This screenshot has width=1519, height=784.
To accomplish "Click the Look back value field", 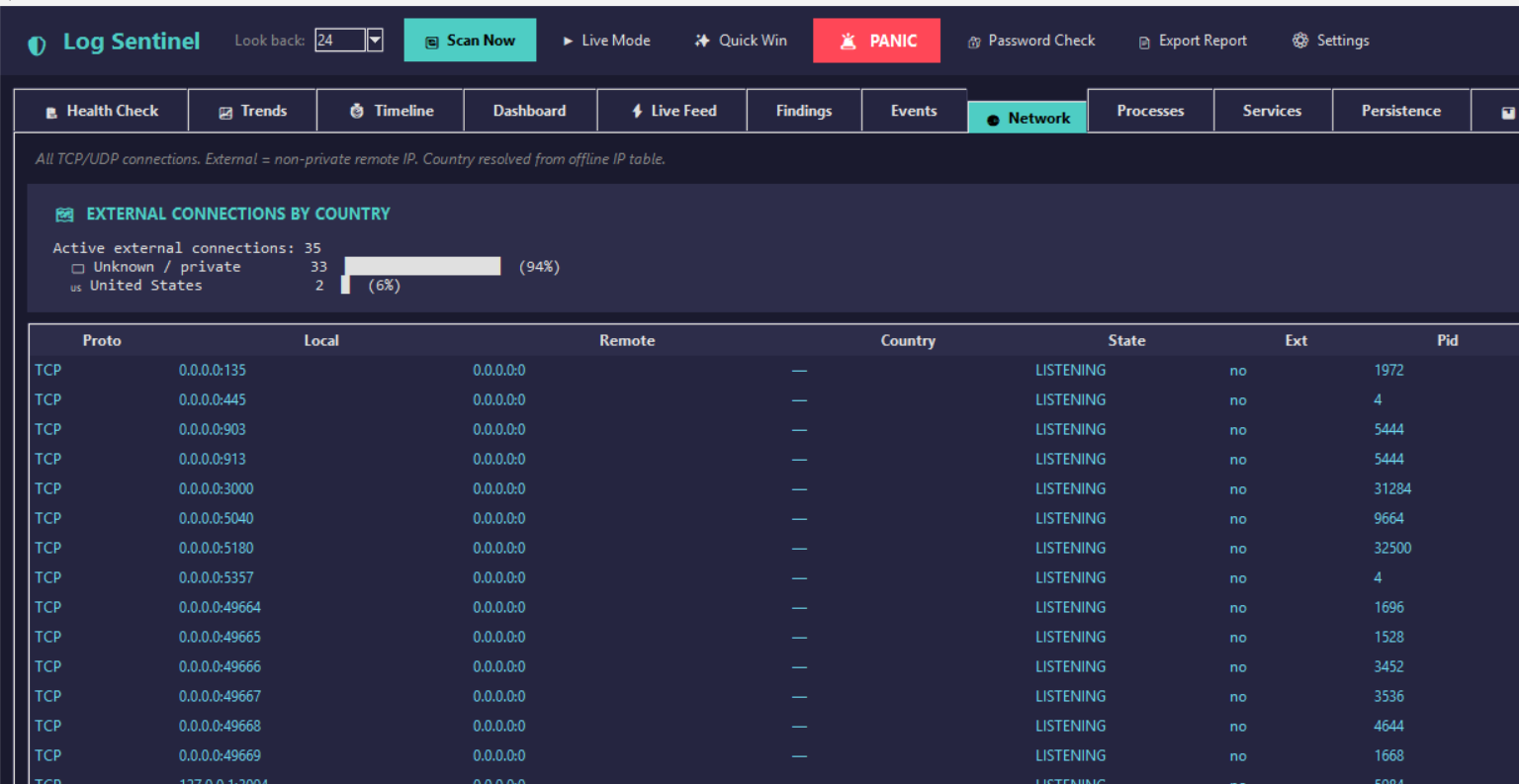I will [340, 40].
